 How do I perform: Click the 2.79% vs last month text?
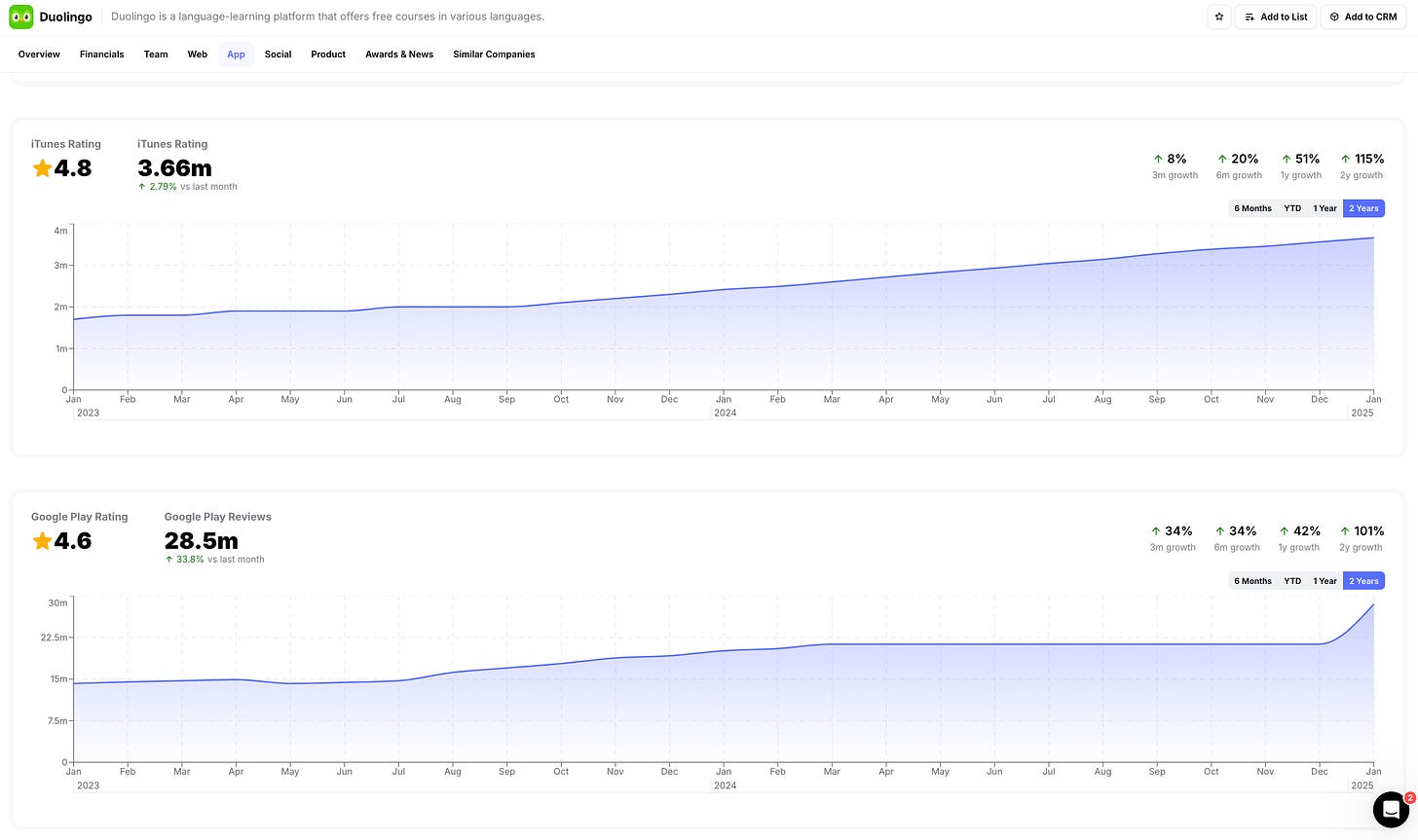pos(188,187)
